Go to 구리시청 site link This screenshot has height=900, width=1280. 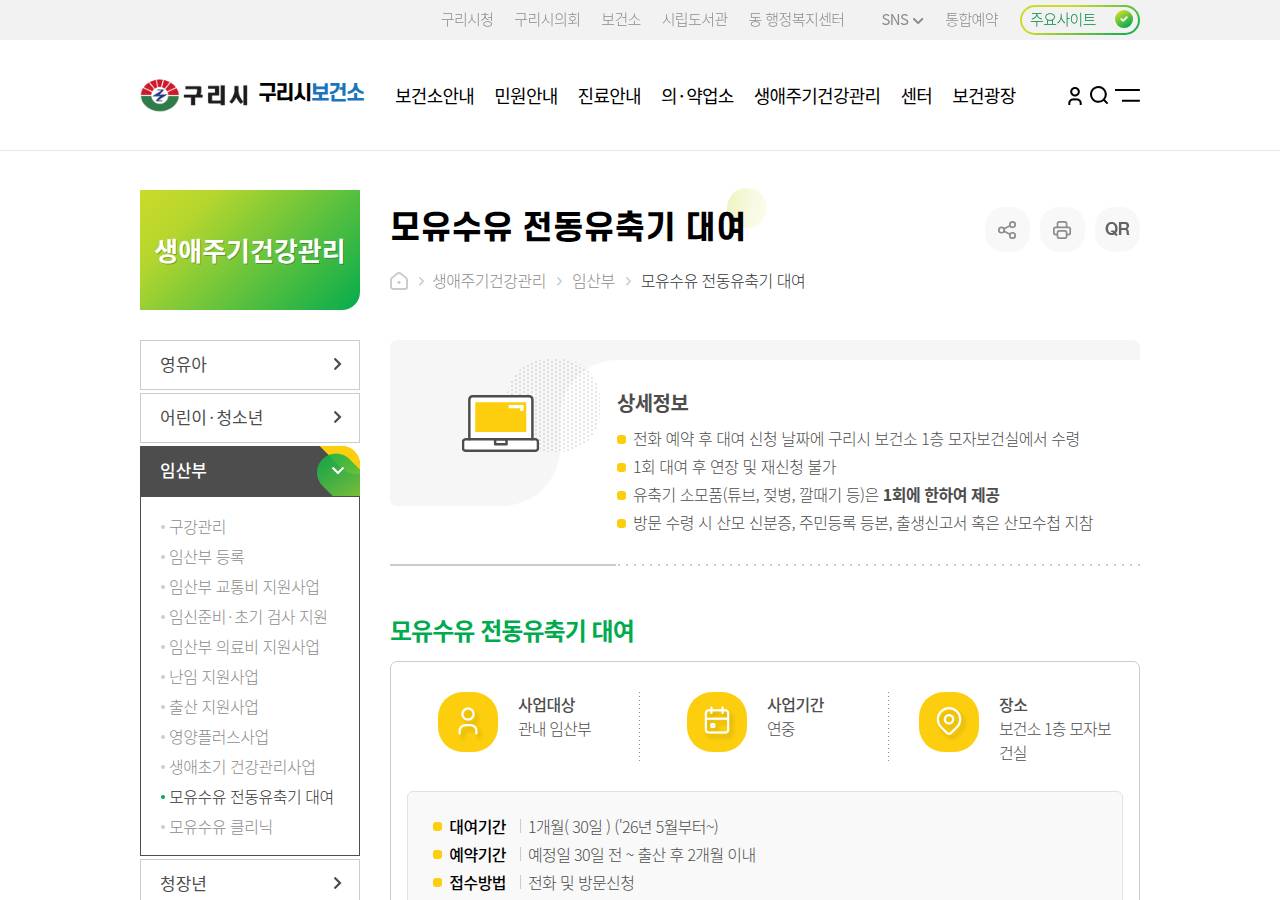click(x=467, y=20)
